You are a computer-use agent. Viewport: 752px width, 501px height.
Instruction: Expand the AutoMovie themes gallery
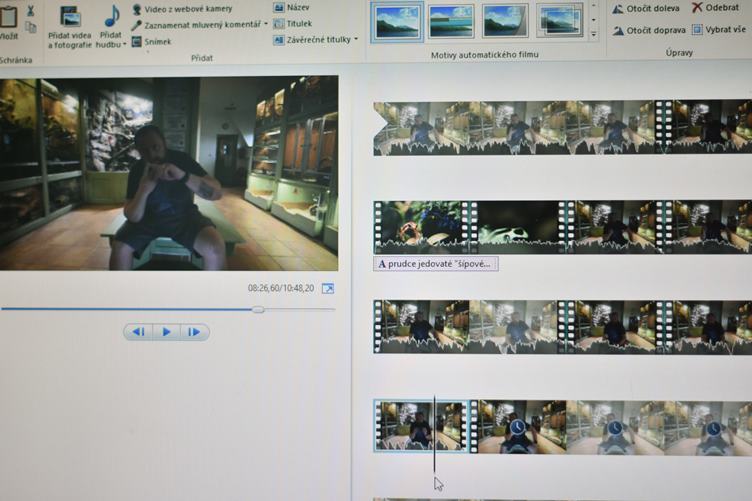point(594,35)
